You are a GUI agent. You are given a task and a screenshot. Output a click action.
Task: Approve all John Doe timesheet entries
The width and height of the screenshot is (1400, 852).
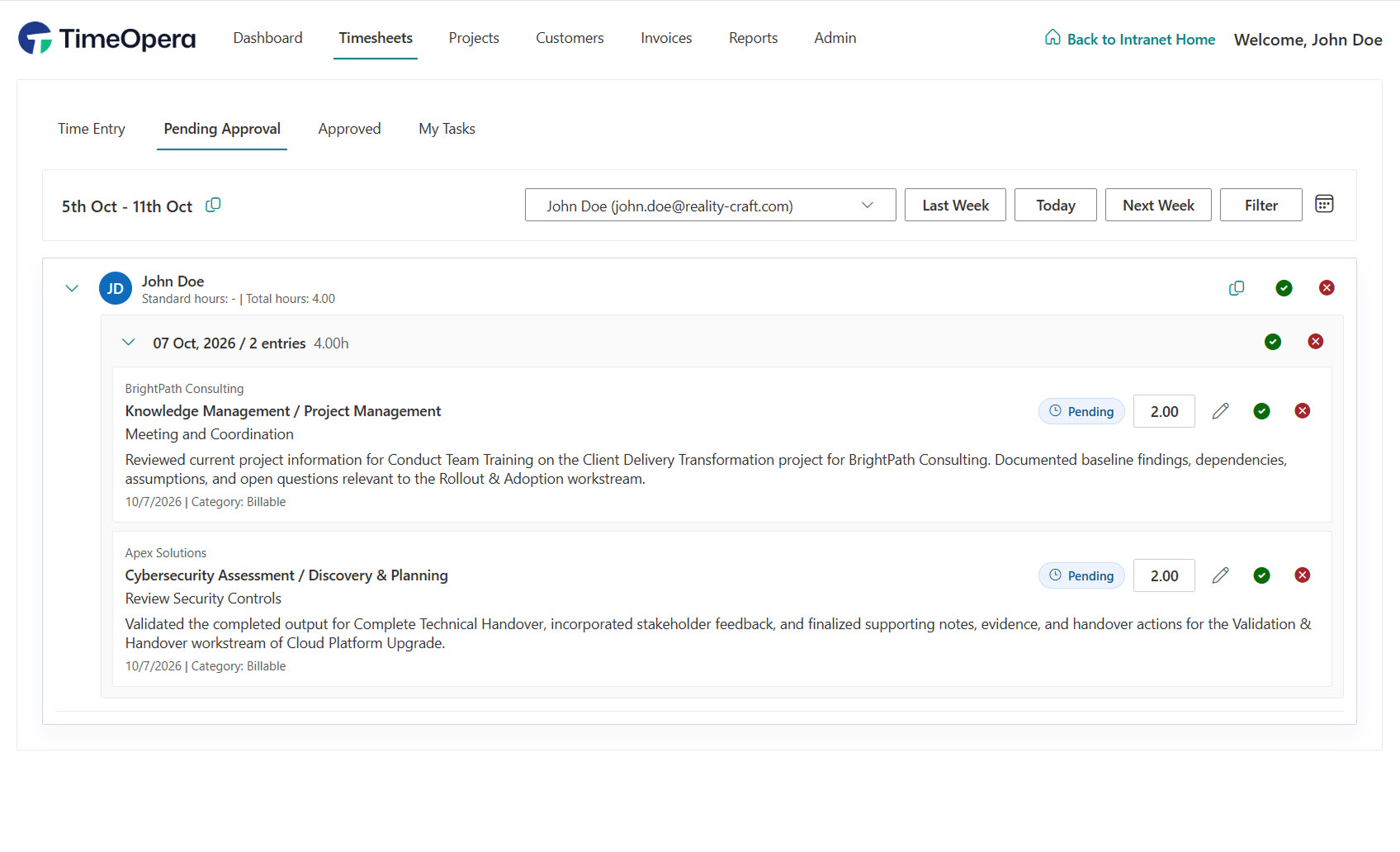1284,288
